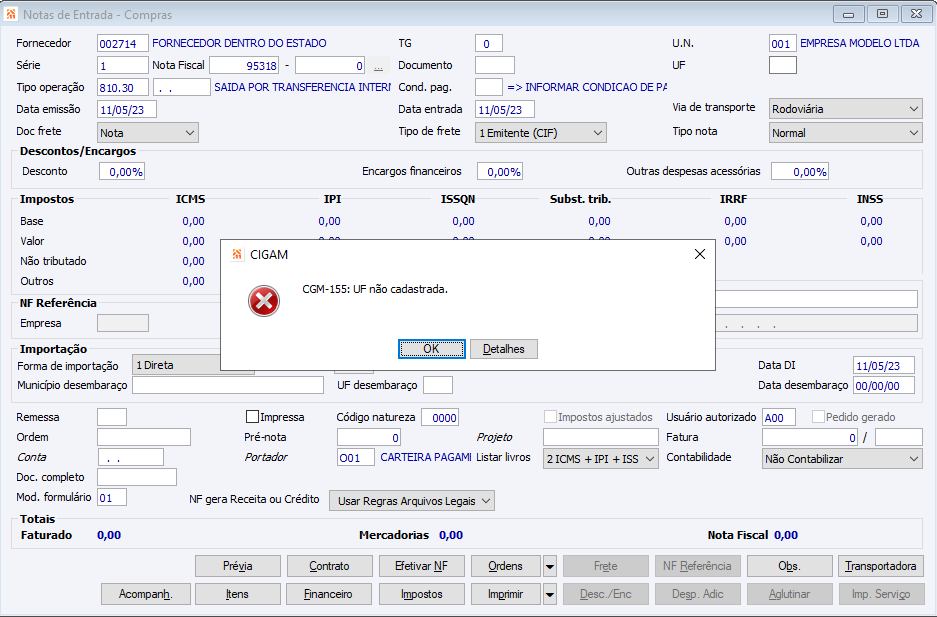This screenshot has height=617, width=937.
Task: Toggle the Impressa checkbox
Action: (x=252, y=416)
